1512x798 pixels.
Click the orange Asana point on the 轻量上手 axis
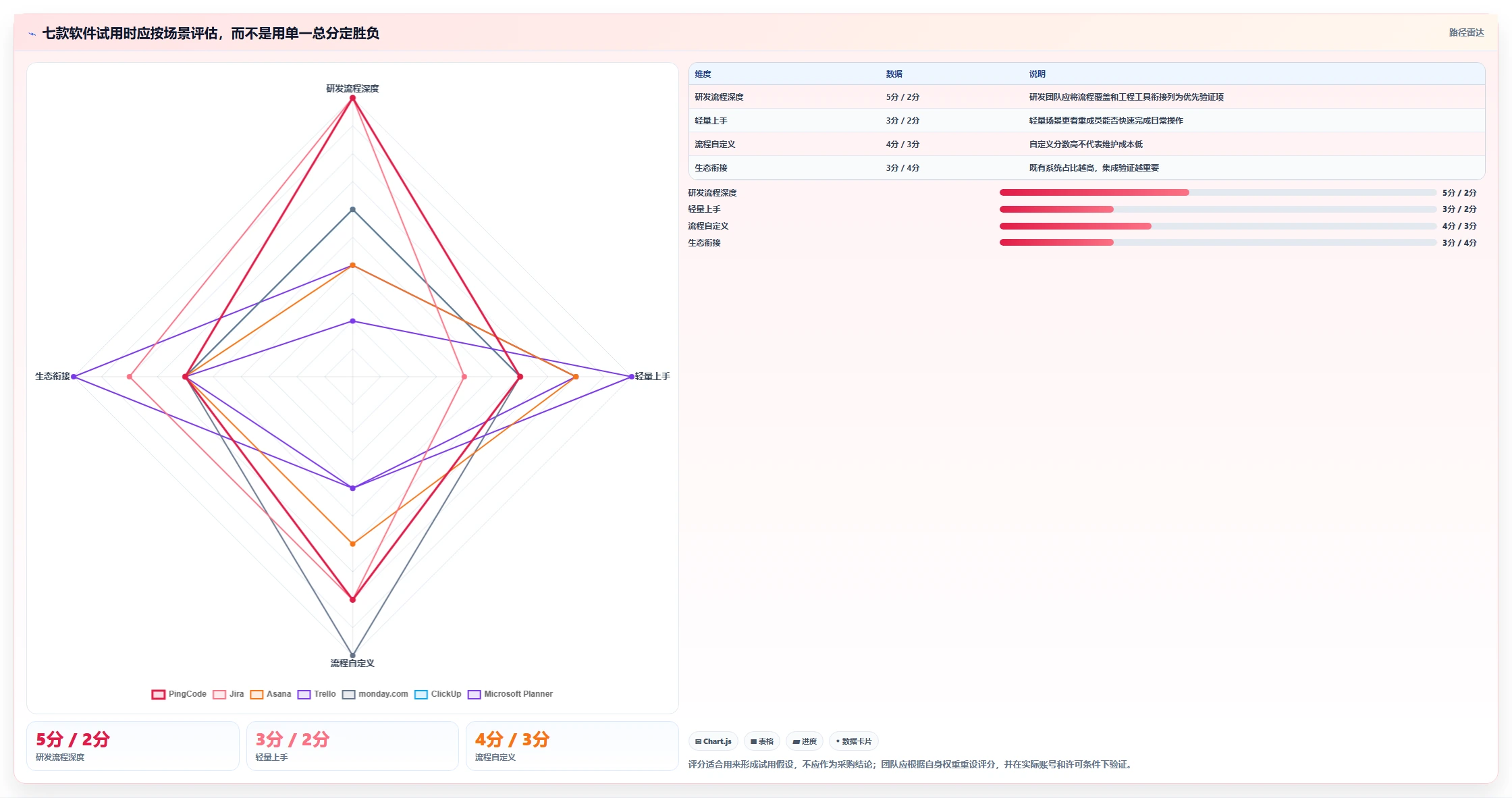[576, 377]
